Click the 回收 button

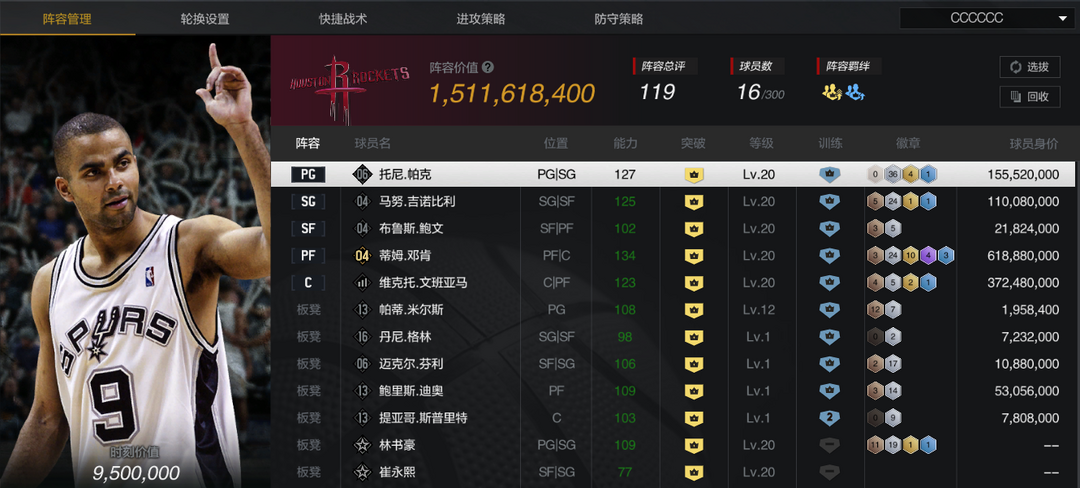(x=1030, y=96)
